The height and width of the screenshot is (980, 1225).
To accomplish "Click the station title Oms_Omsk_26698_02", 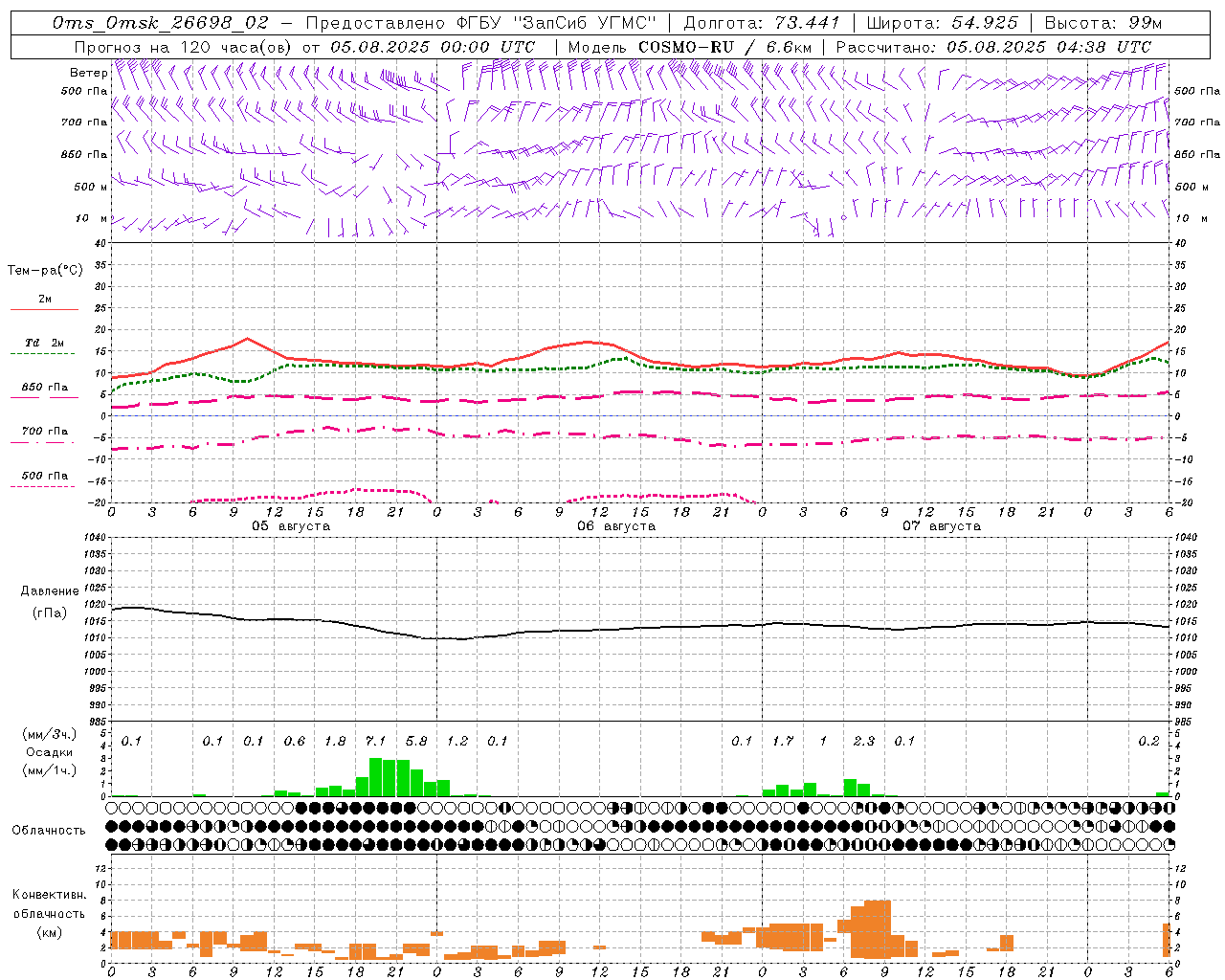I will 161,23.
